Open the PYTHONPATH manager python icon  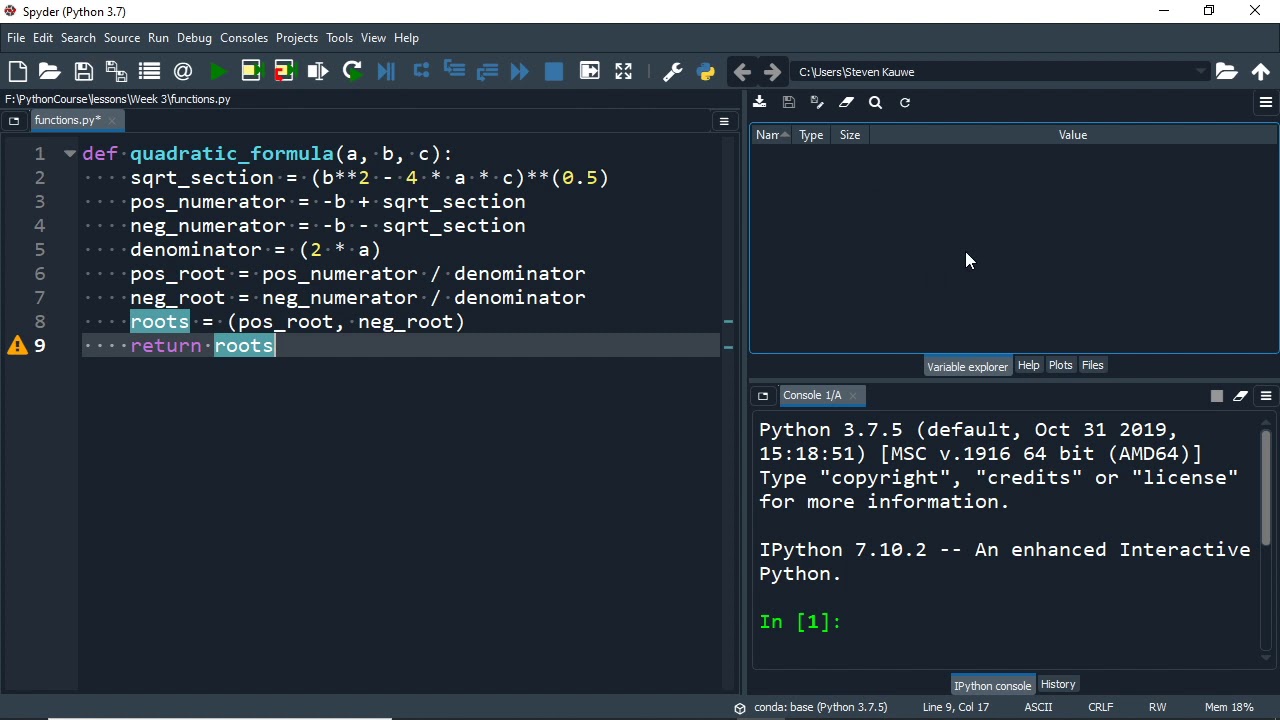(706, 72)
